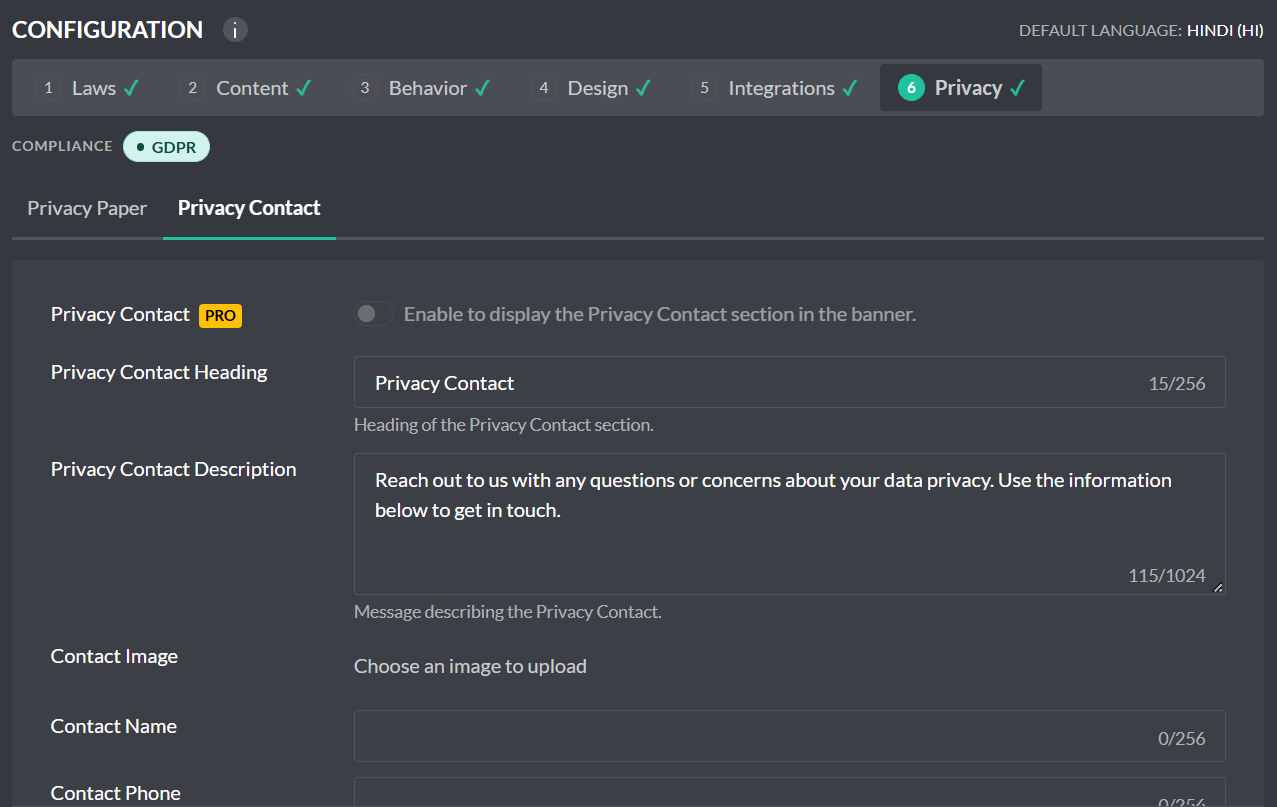Click 'Choose an image to upload'
The image size is (1277, 807).
[470, 666]
